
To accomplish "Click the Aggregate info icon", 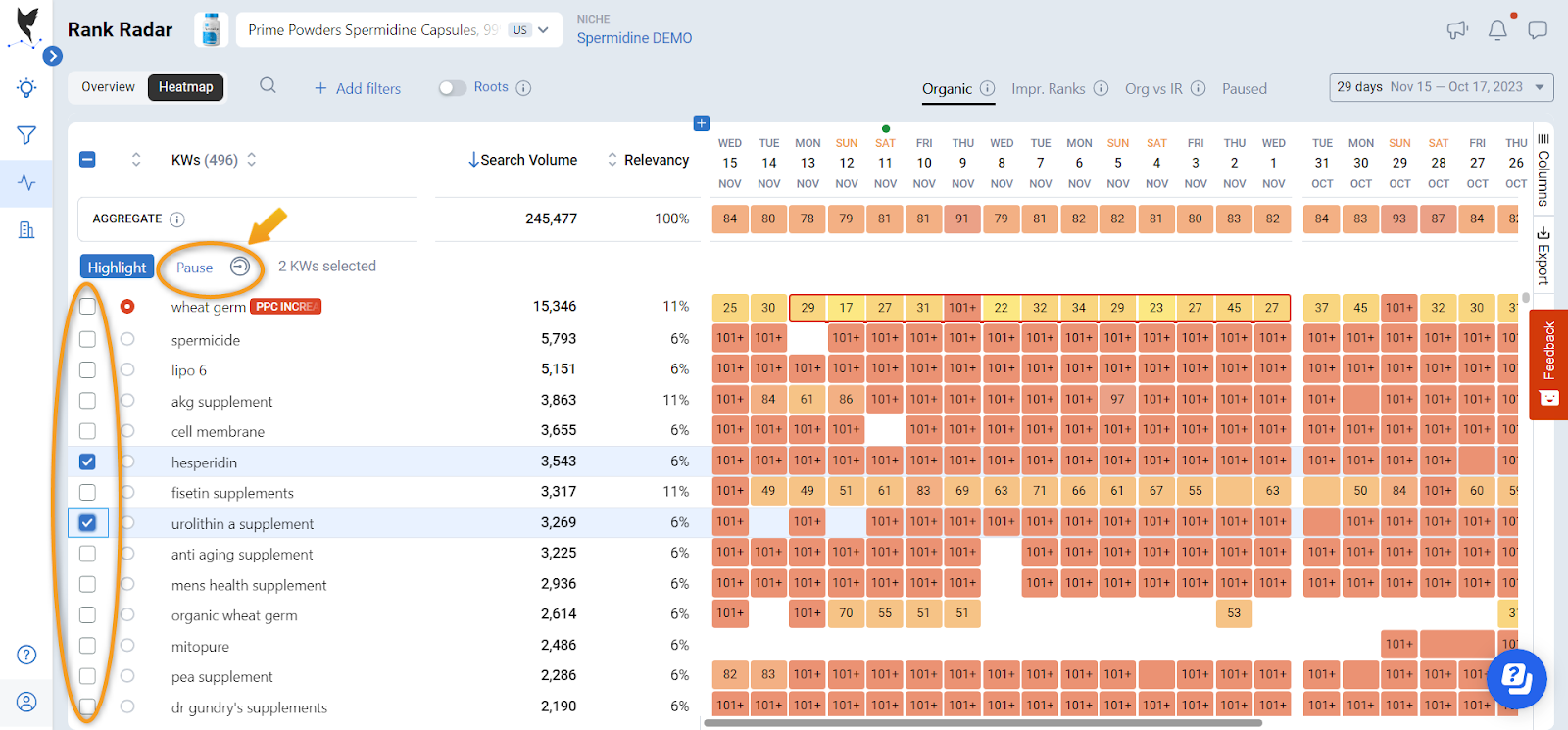I will [x=177, y=219].
